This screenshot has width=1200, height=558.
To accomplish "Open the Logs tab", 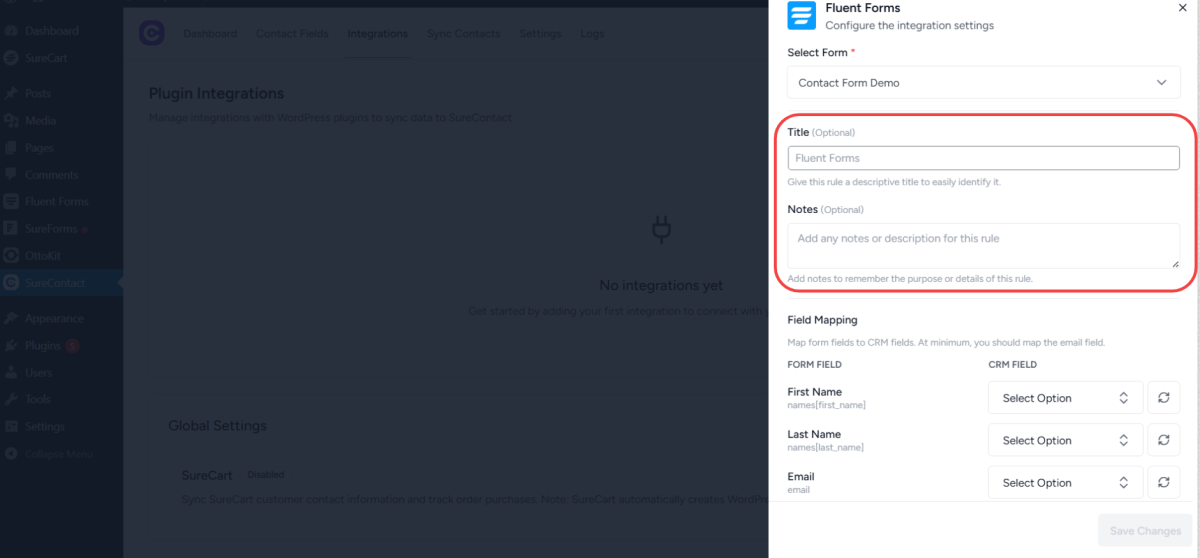I will click(x=592, y=34).
